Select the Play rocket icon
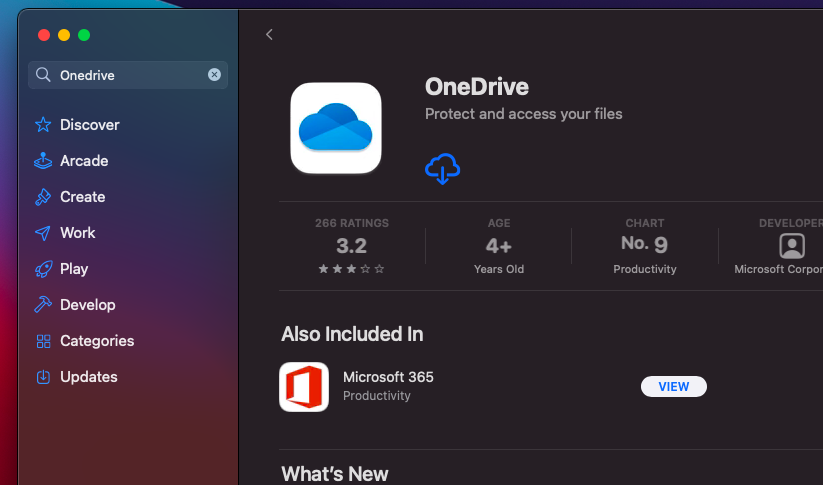This screenshot has height=485, width=823. (43, 269)
